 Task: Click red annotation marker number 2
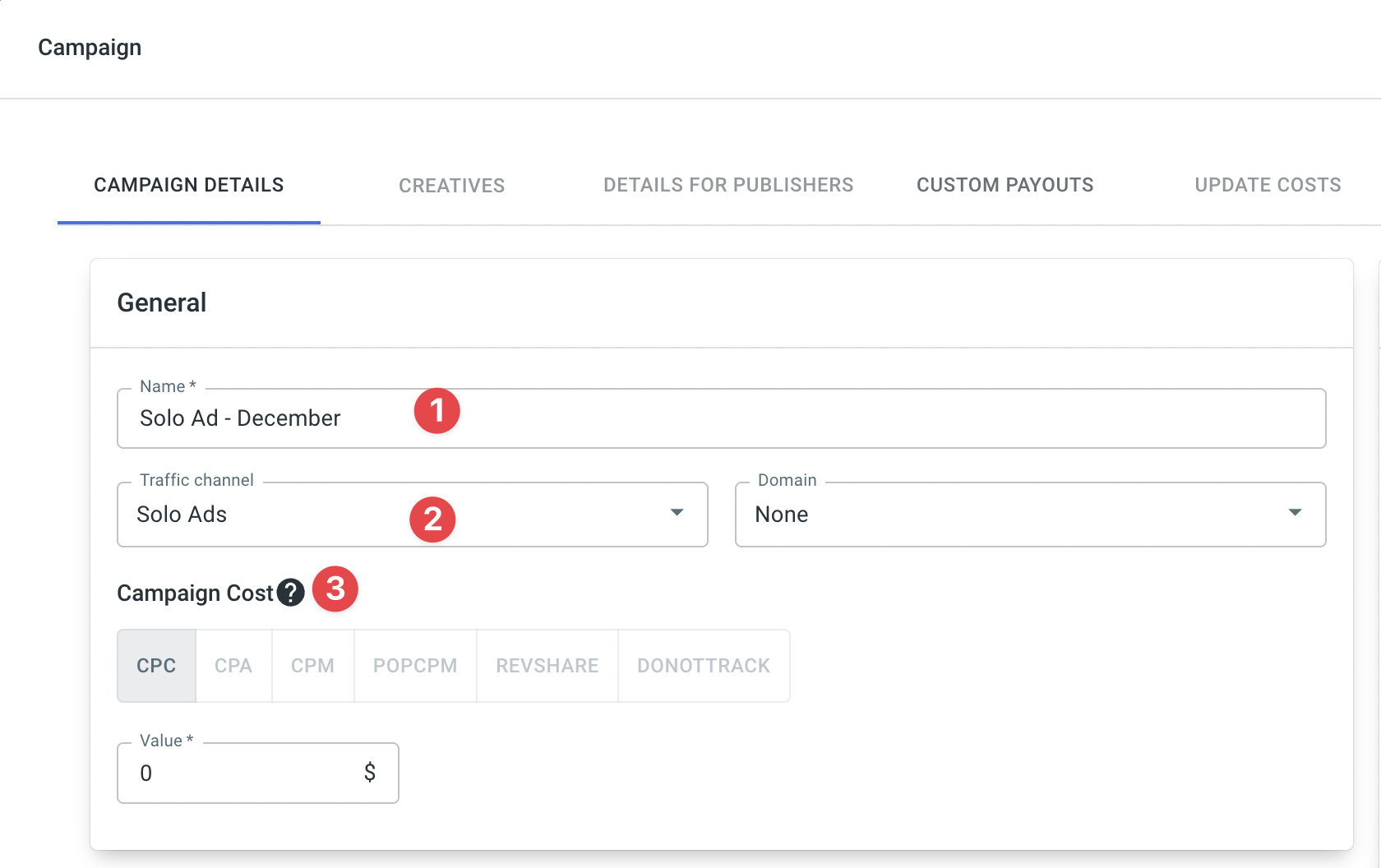click(432, 519)
